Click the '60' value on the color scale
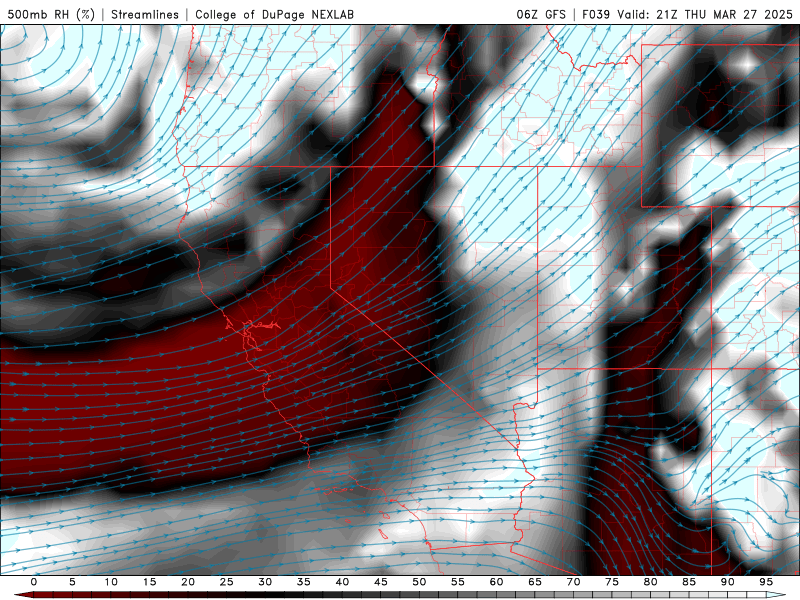Image resolution: width=800 pixels, height=600 pixels. click(x=496, y=582)
